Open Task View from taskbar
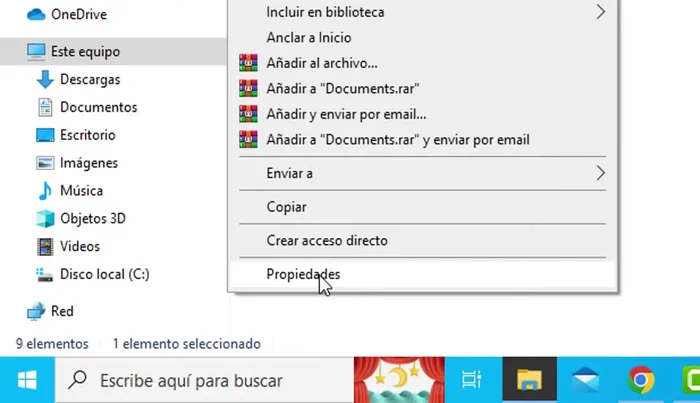700x403 pixels. 471,380
